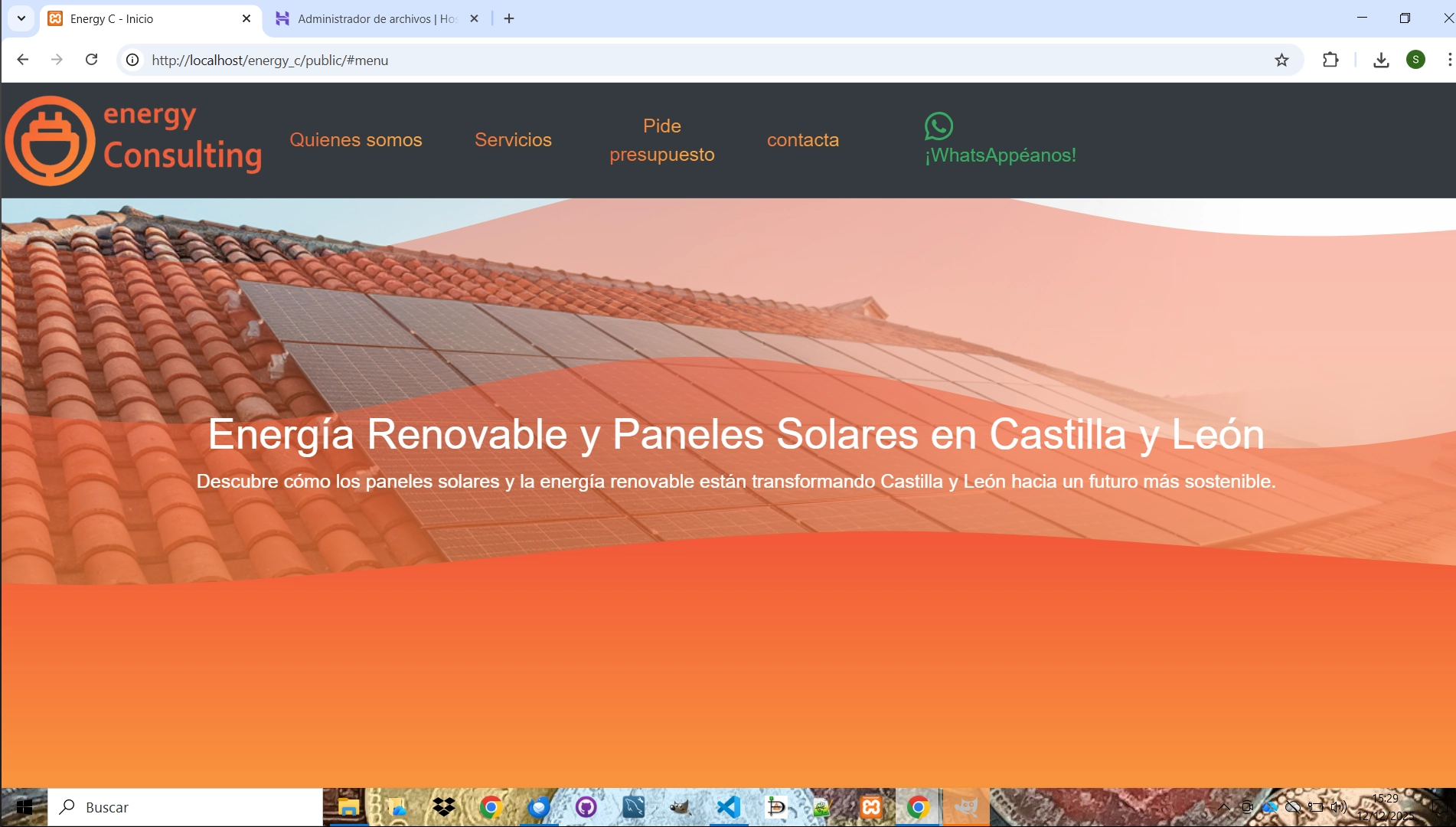1456x827 pixels.
Task: Click the WhatsApp icon in the site header
Action: [939, 127]
